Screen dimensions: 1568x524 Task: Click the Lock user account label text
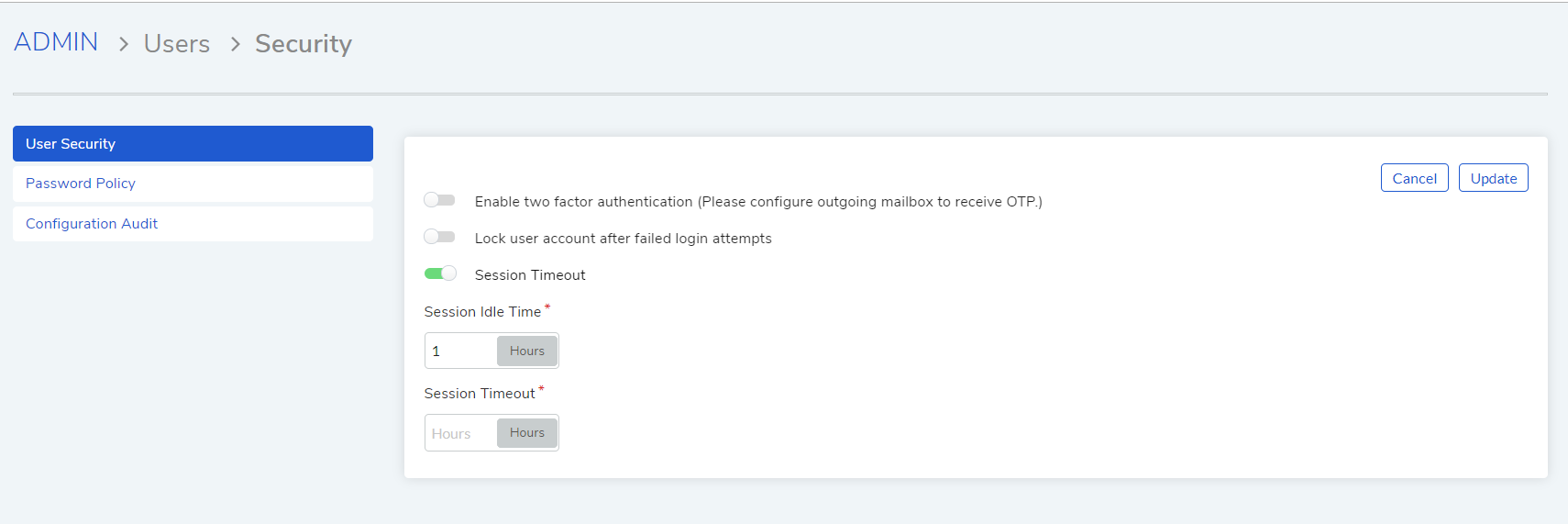point(624,239)
